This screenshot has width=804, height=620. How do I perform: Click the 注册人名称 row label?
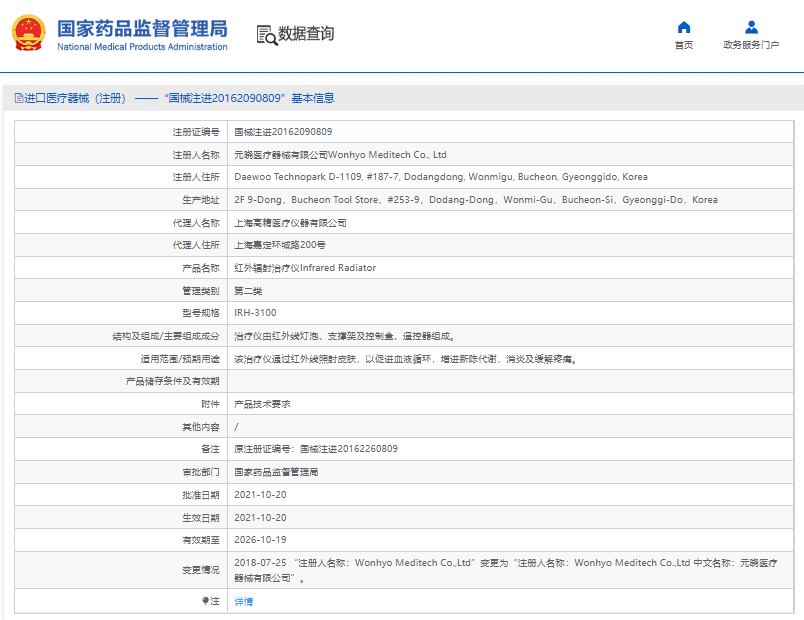pos(196,154)
